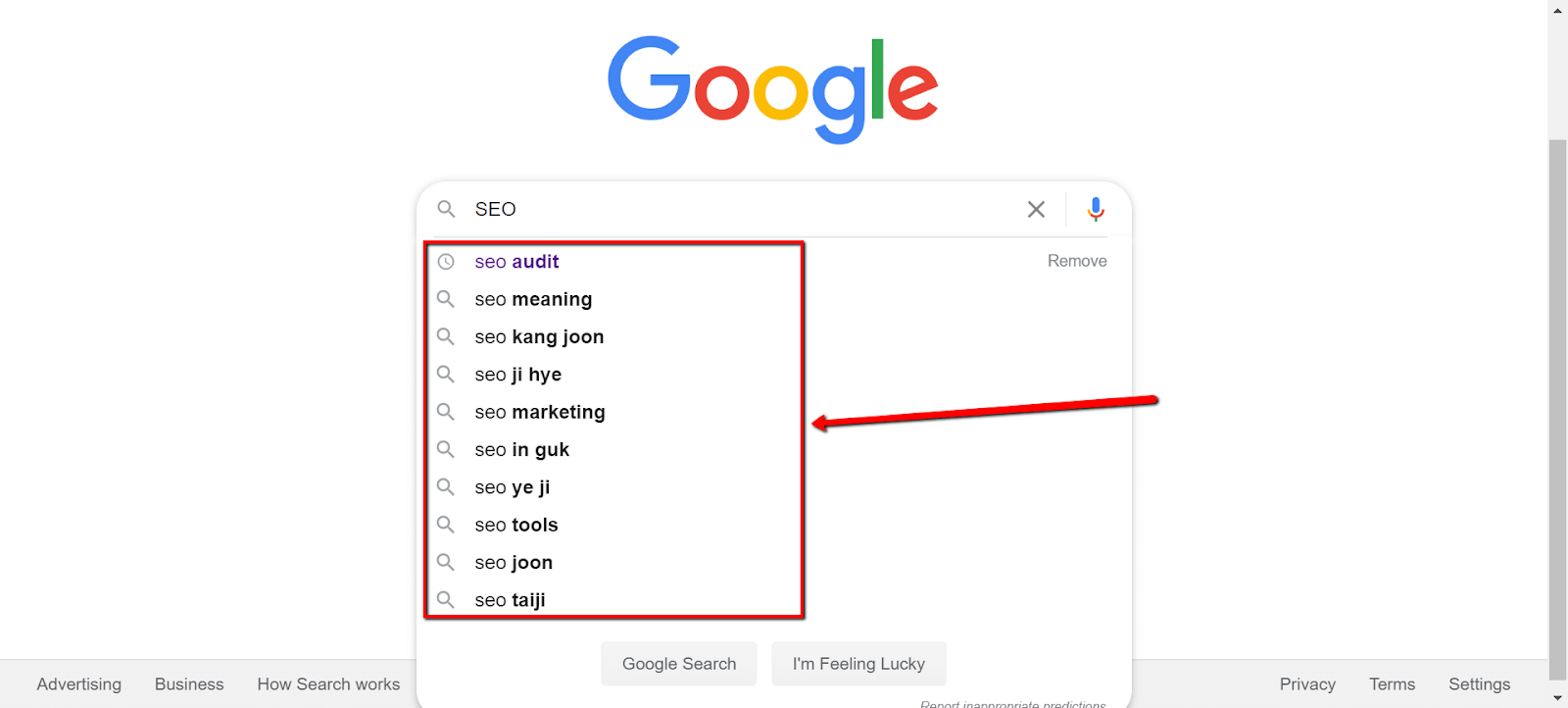Select the "seo in guk" suggestion
This screenshot has width=1568, height=708.
point(521,450)
